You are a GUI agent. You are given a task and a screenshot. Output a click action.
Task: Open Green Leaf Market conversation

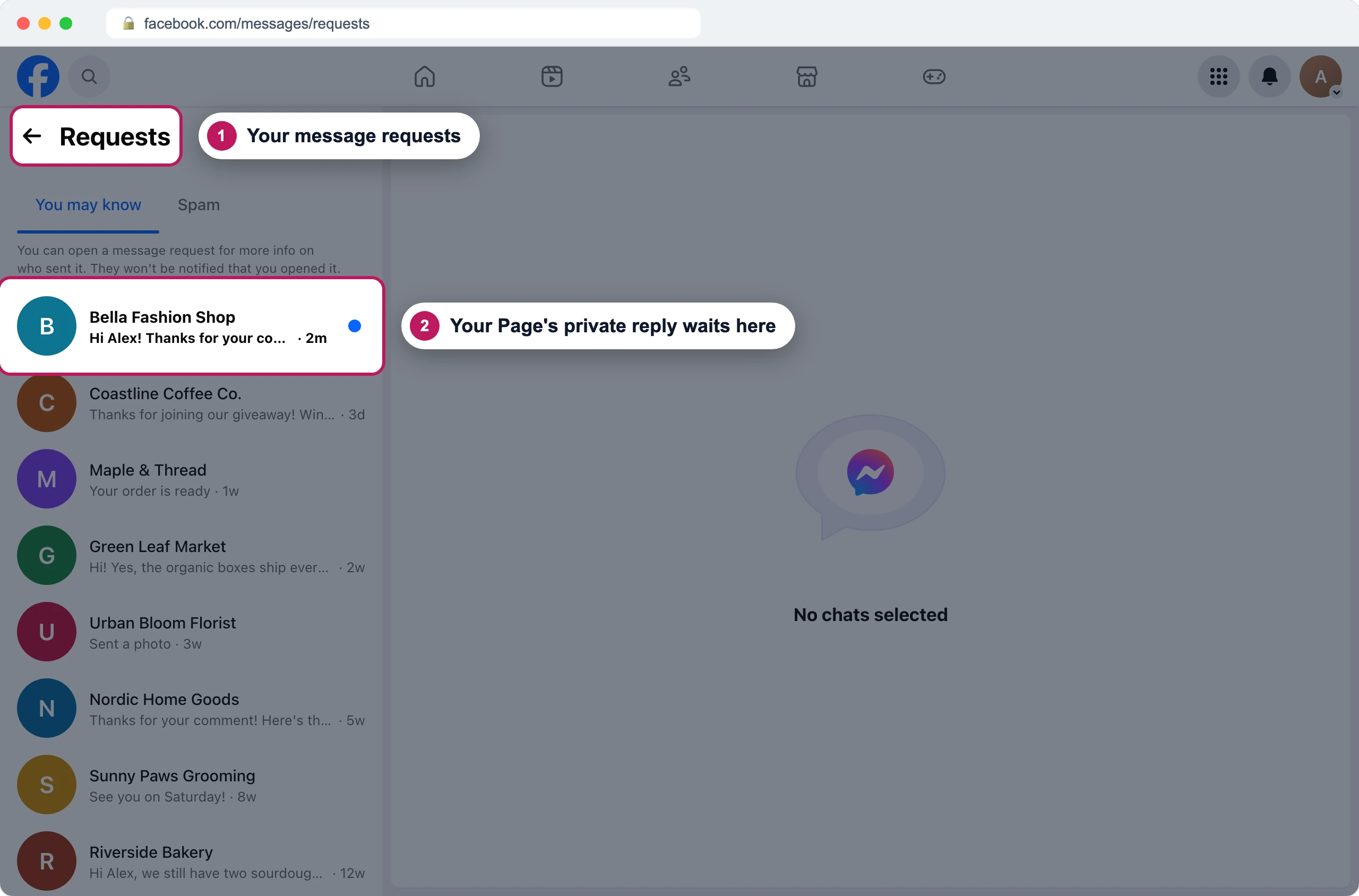click(192, 556)
